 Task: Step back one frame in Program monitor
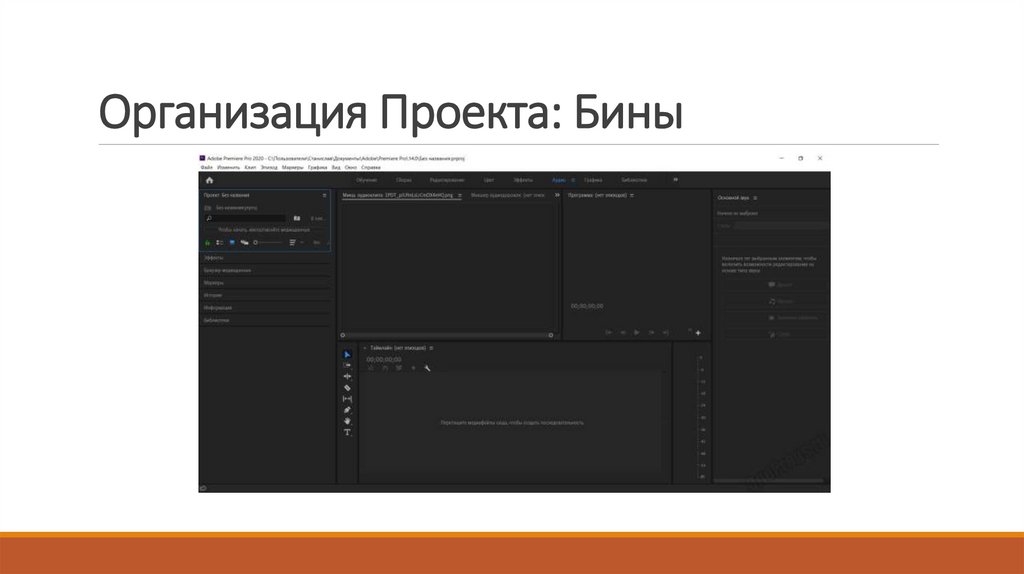pyautogui.click(x=623, y=333)
